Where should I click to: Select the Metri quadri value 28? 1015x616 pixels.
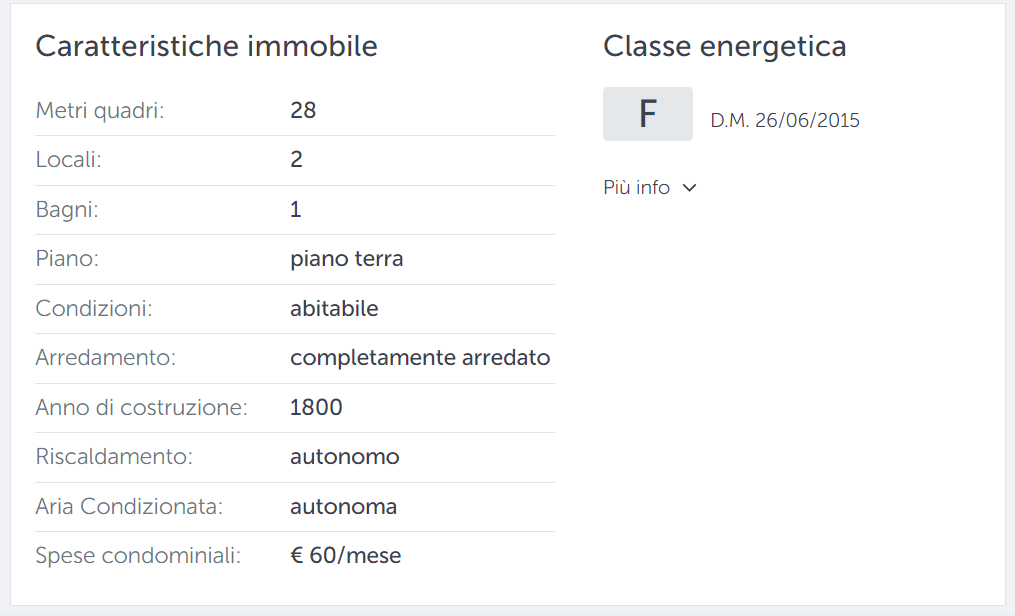pyautogui.click(x=303, y=111)
